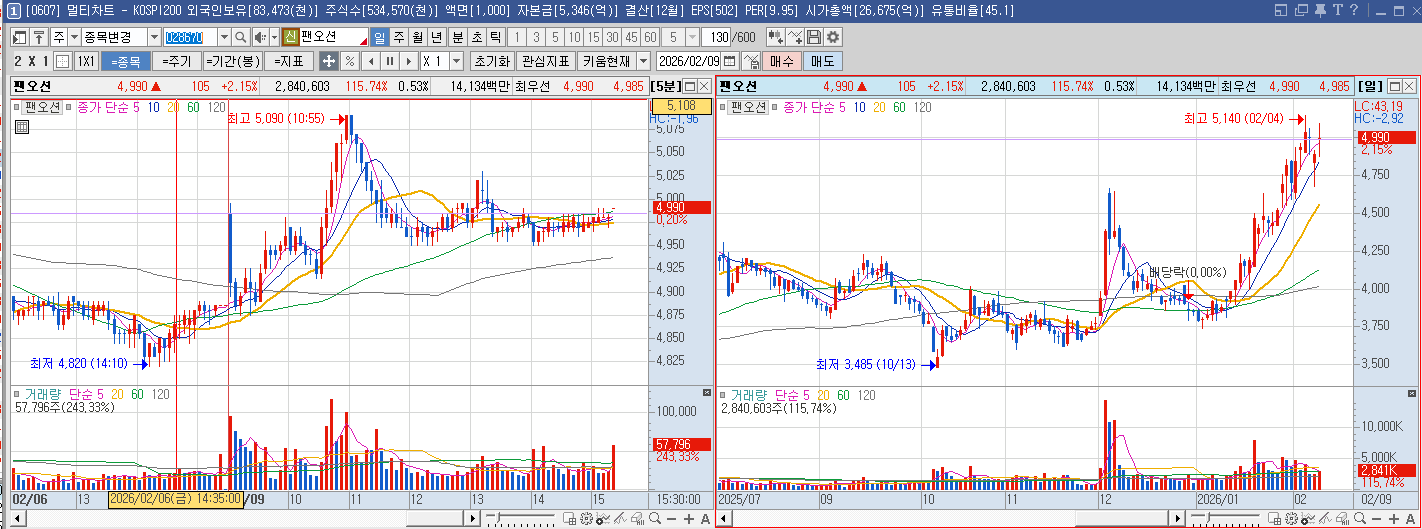Click the grid layout icon beside 2 X 1
Image resolution: width=1422 pixels, height=529 pixels.
(62, 61)
